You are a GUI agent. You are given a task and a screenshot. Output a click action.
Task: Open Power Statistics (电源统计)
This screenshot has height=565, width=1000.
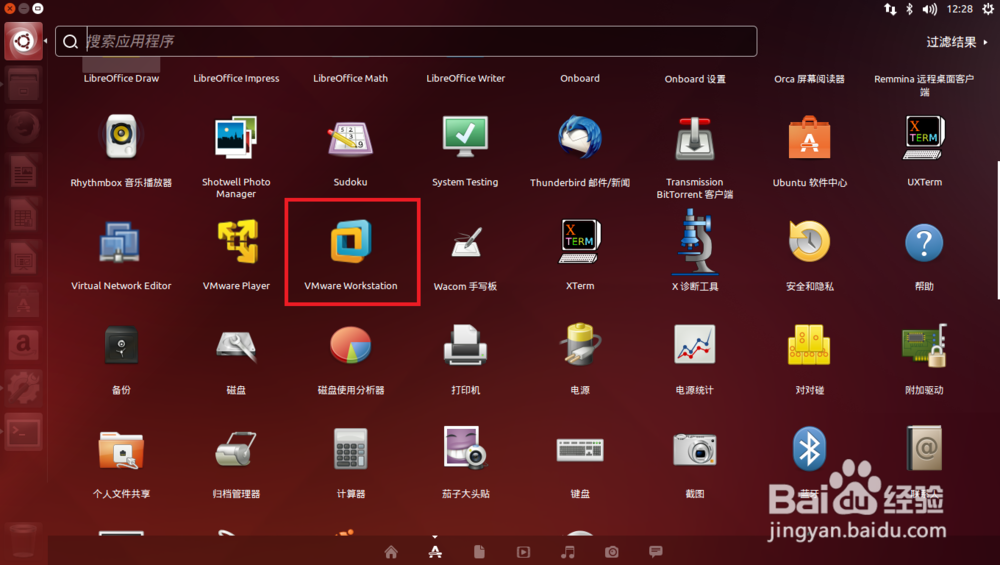click(x=695, y=345)
